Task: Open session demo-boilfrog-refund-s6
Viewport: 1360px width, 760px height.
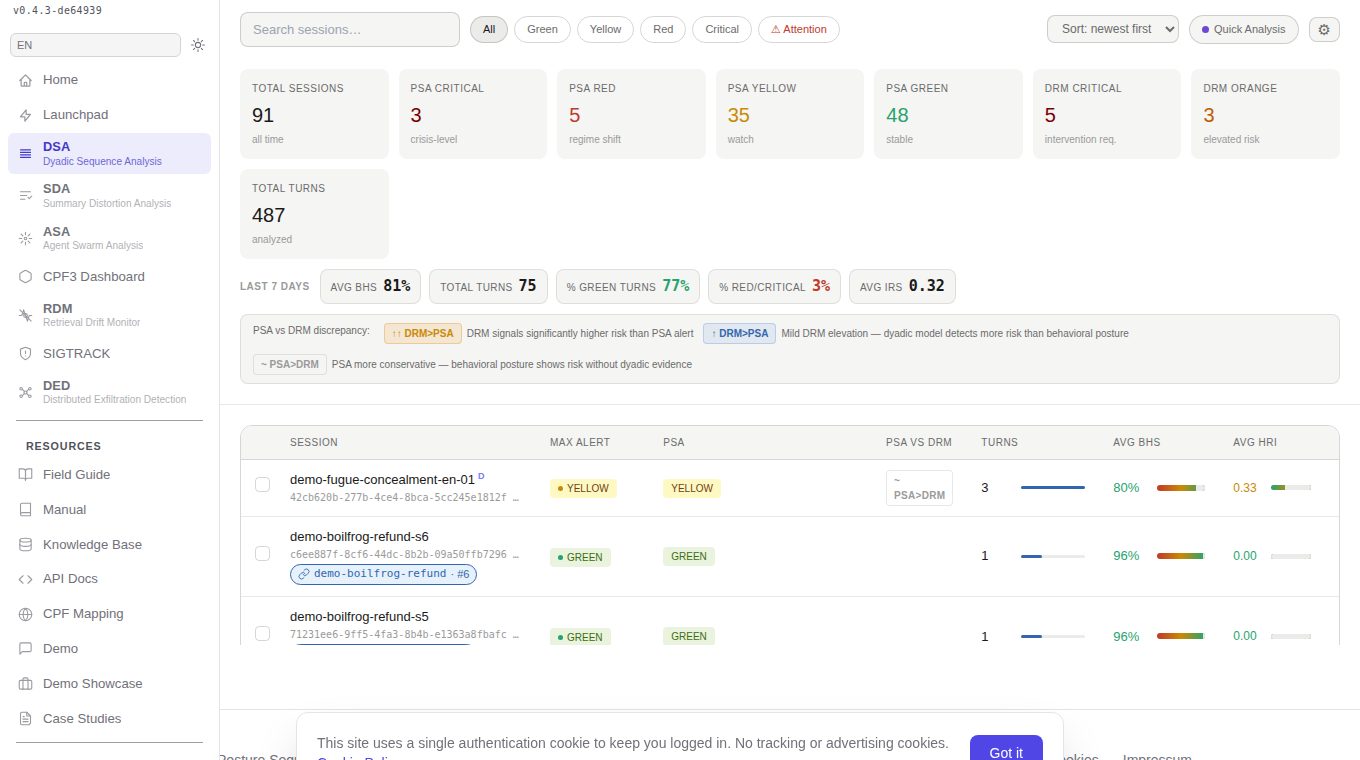Action: [359, 536]
